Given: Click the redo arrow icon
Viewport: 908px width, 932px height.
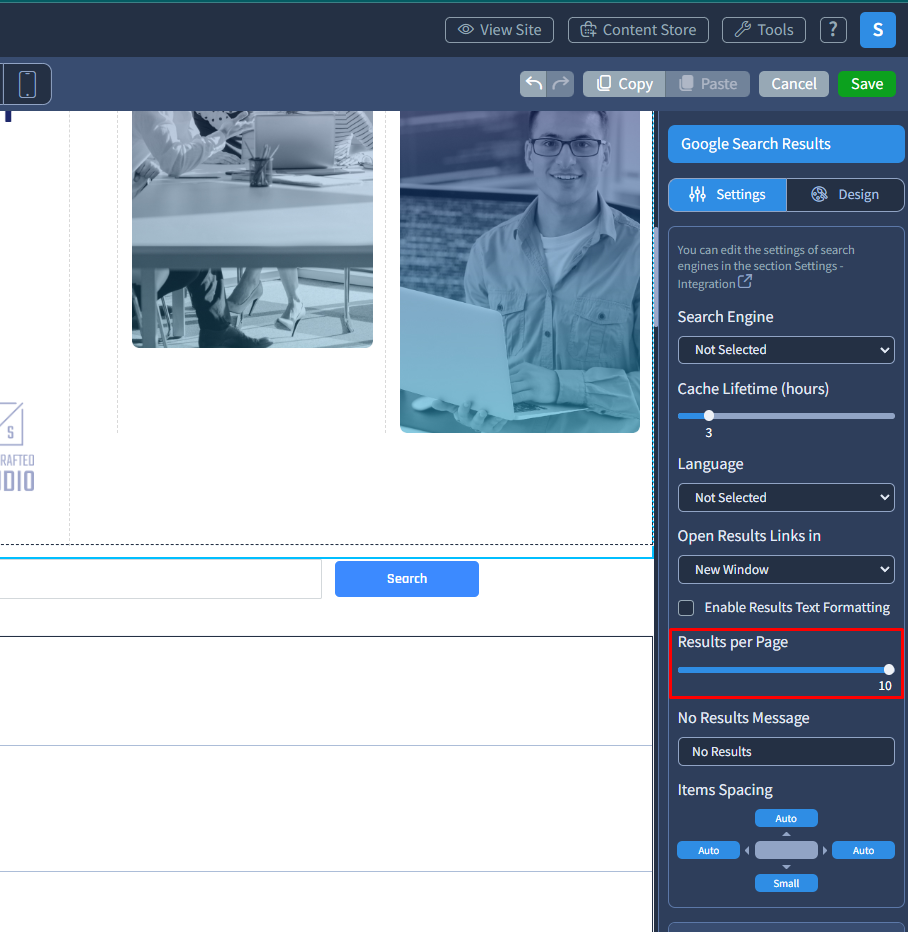Looking at the screenshot, I should [x=561, y=84].
